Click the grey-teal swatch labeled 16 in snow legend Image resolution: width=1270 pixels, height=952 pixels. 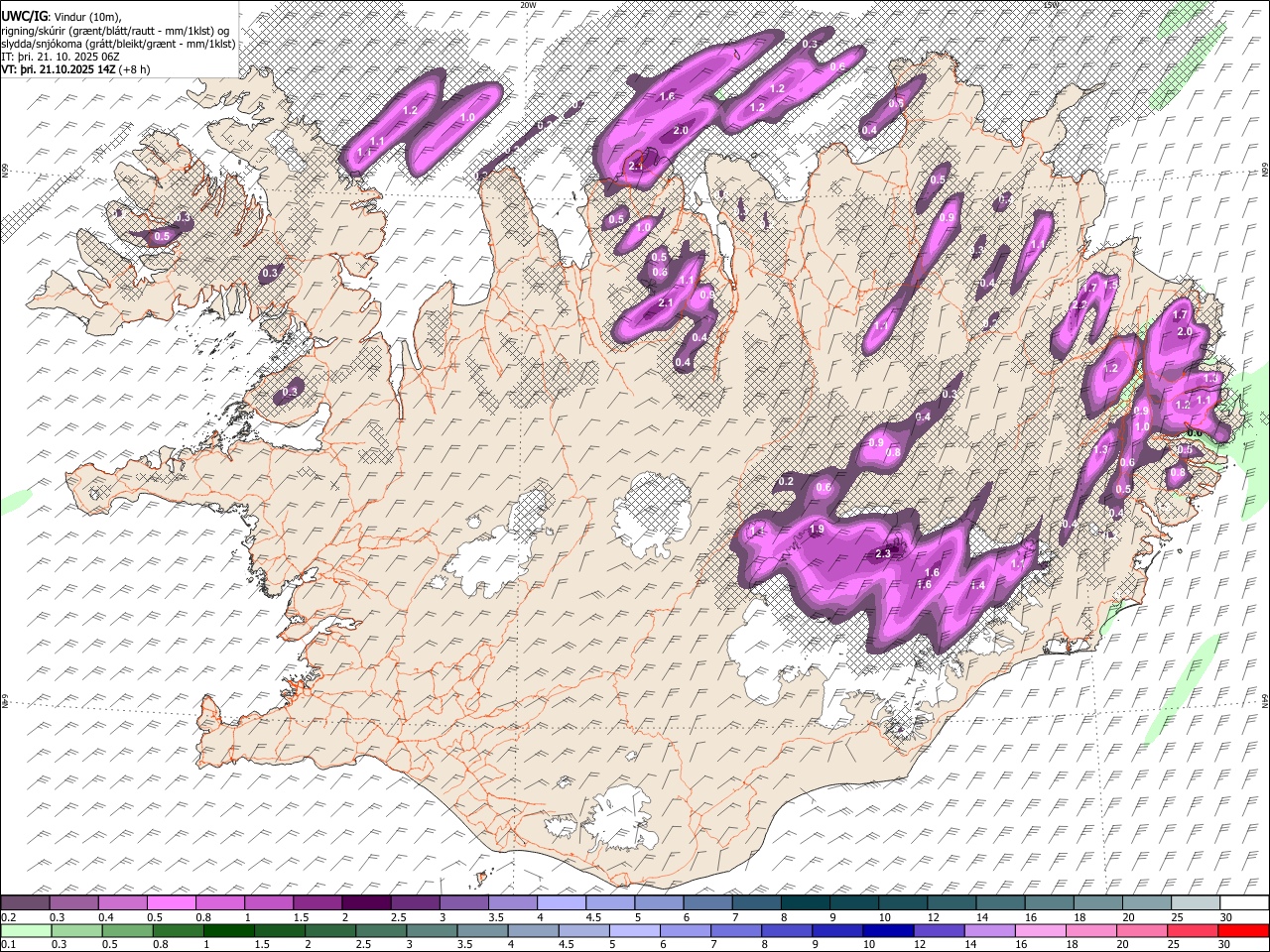point(1049,903)
